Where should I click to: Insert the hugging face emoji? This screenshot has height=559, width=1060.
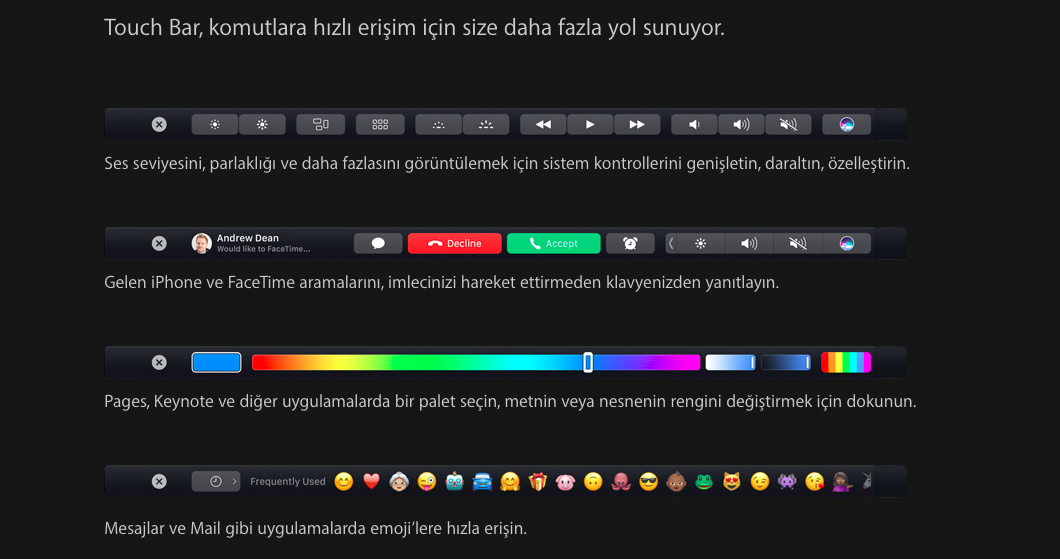pyautogui.click(x=510, y=481)
